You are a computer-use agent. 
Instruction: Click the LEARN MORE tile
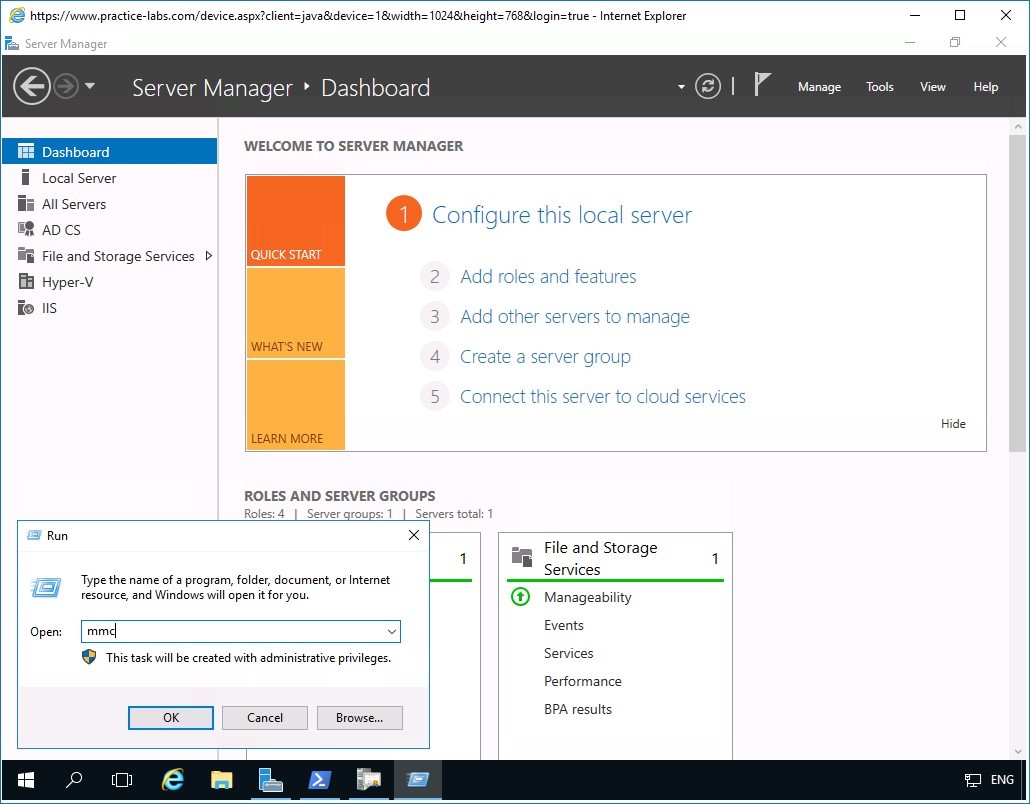tap(296, 405)
